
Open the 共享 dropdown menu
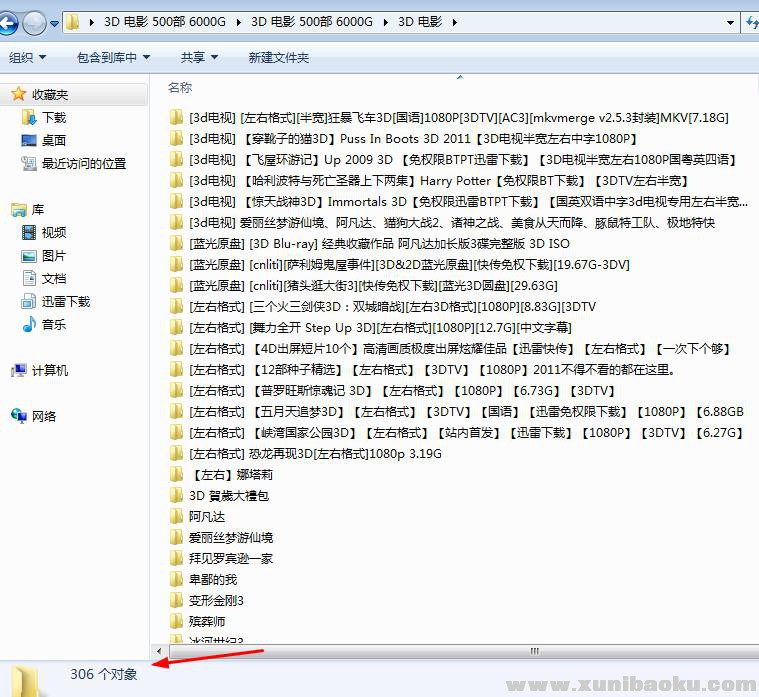[x=198, y=58]
